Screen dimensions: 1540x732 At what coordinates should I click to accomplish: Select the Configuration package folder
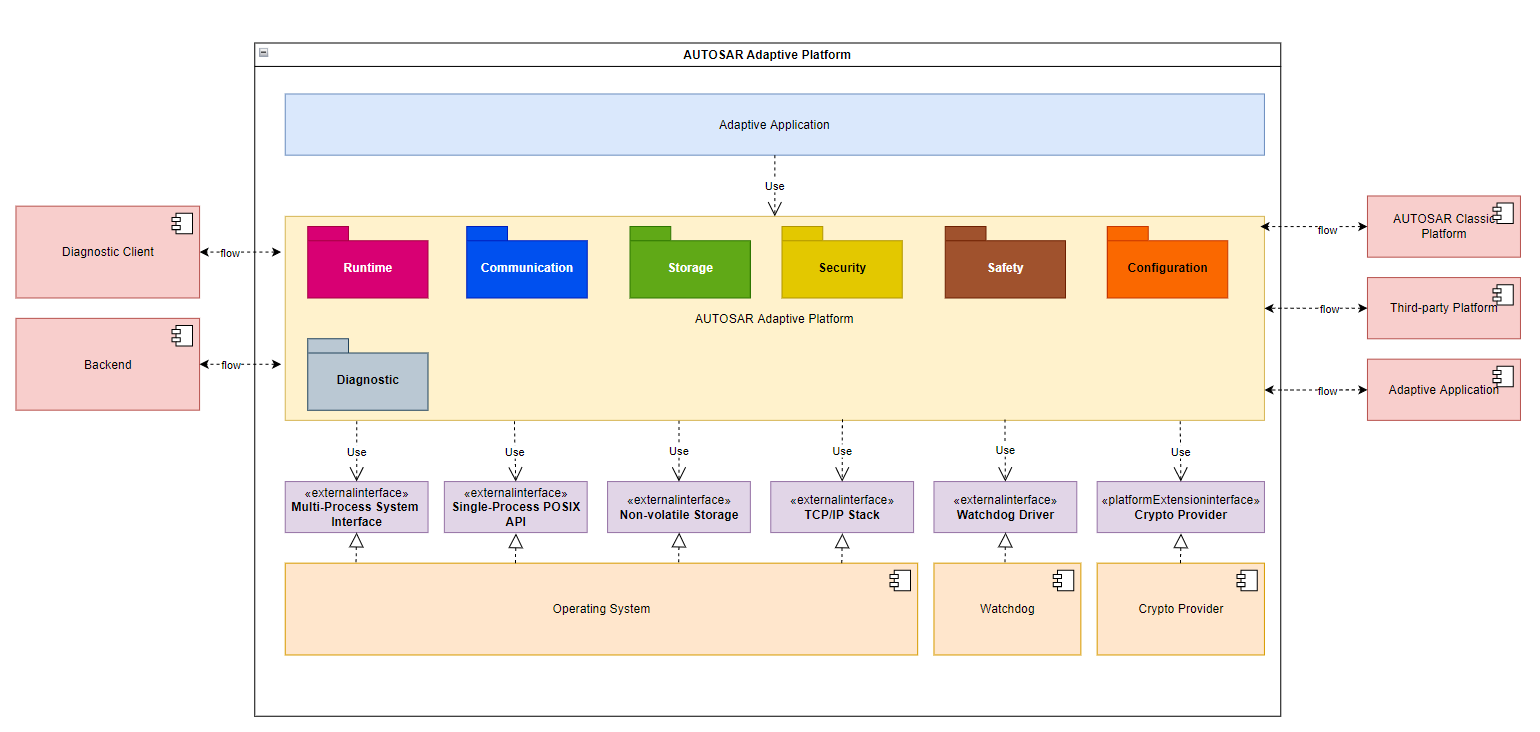1167,262
